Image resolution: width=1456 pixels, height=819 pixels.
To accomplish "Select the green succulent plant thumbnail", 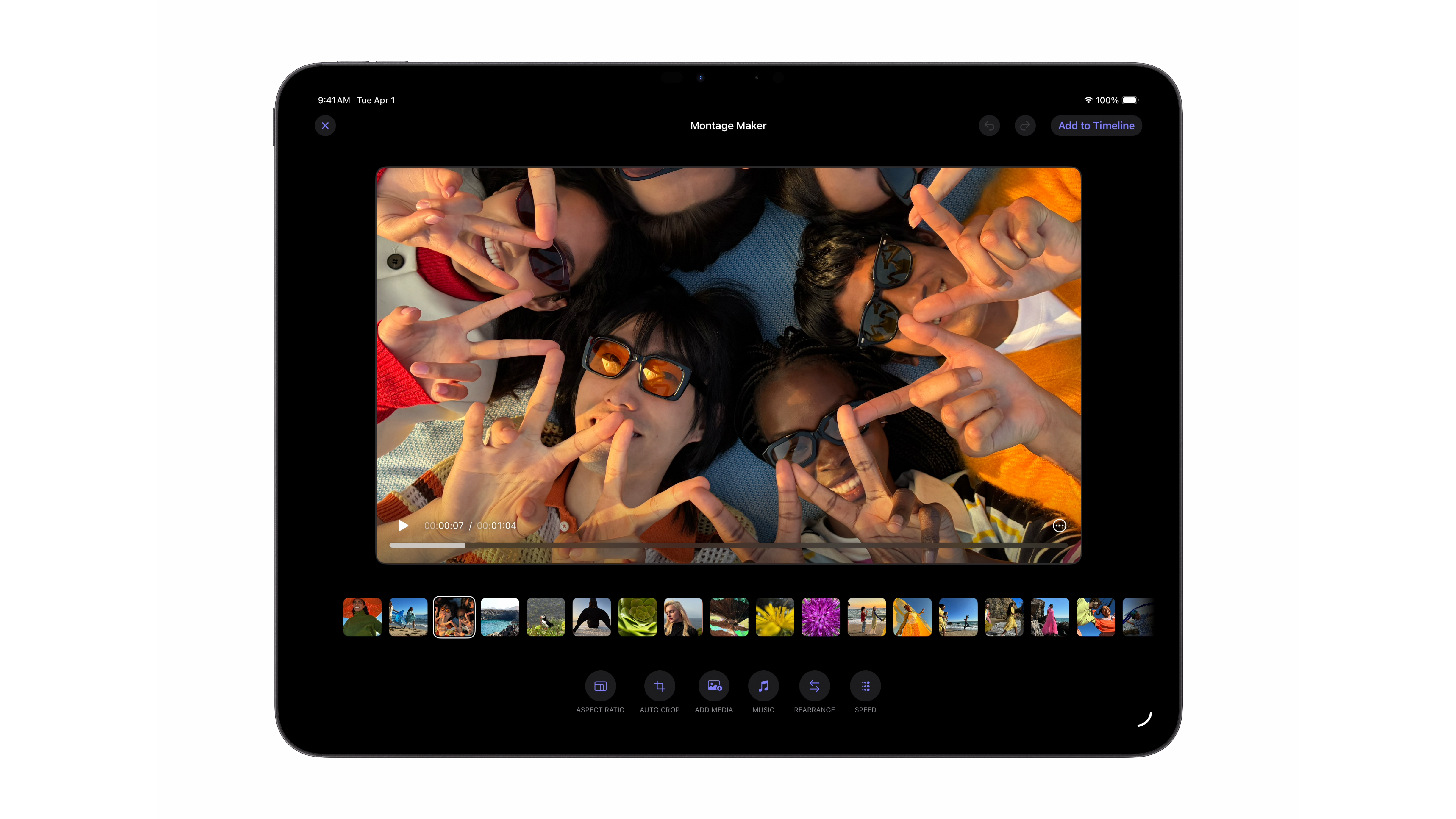I will (637, 617).
